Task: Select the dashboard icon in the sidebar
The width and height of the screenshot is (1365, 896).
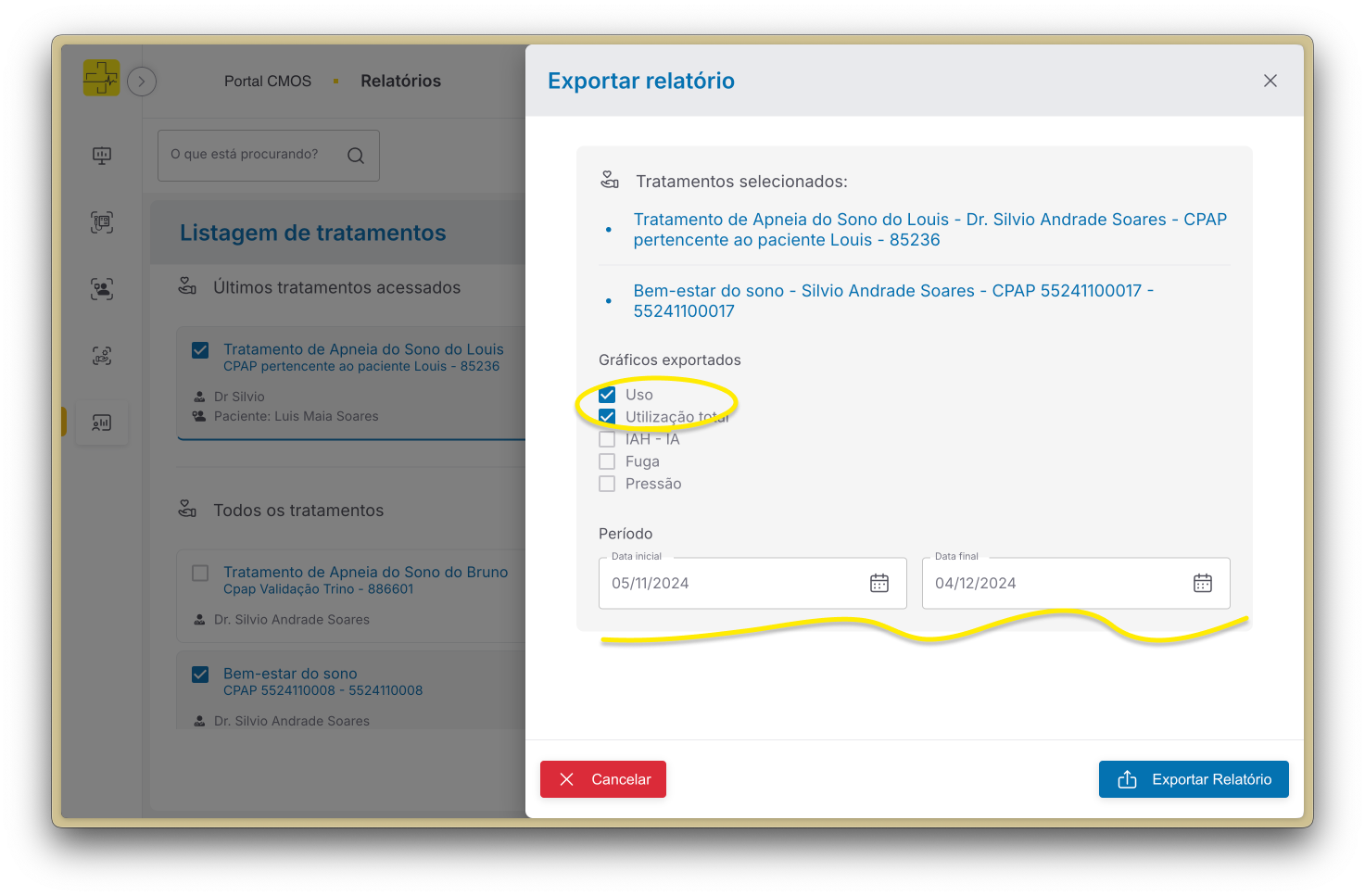Action: point(101,156)
